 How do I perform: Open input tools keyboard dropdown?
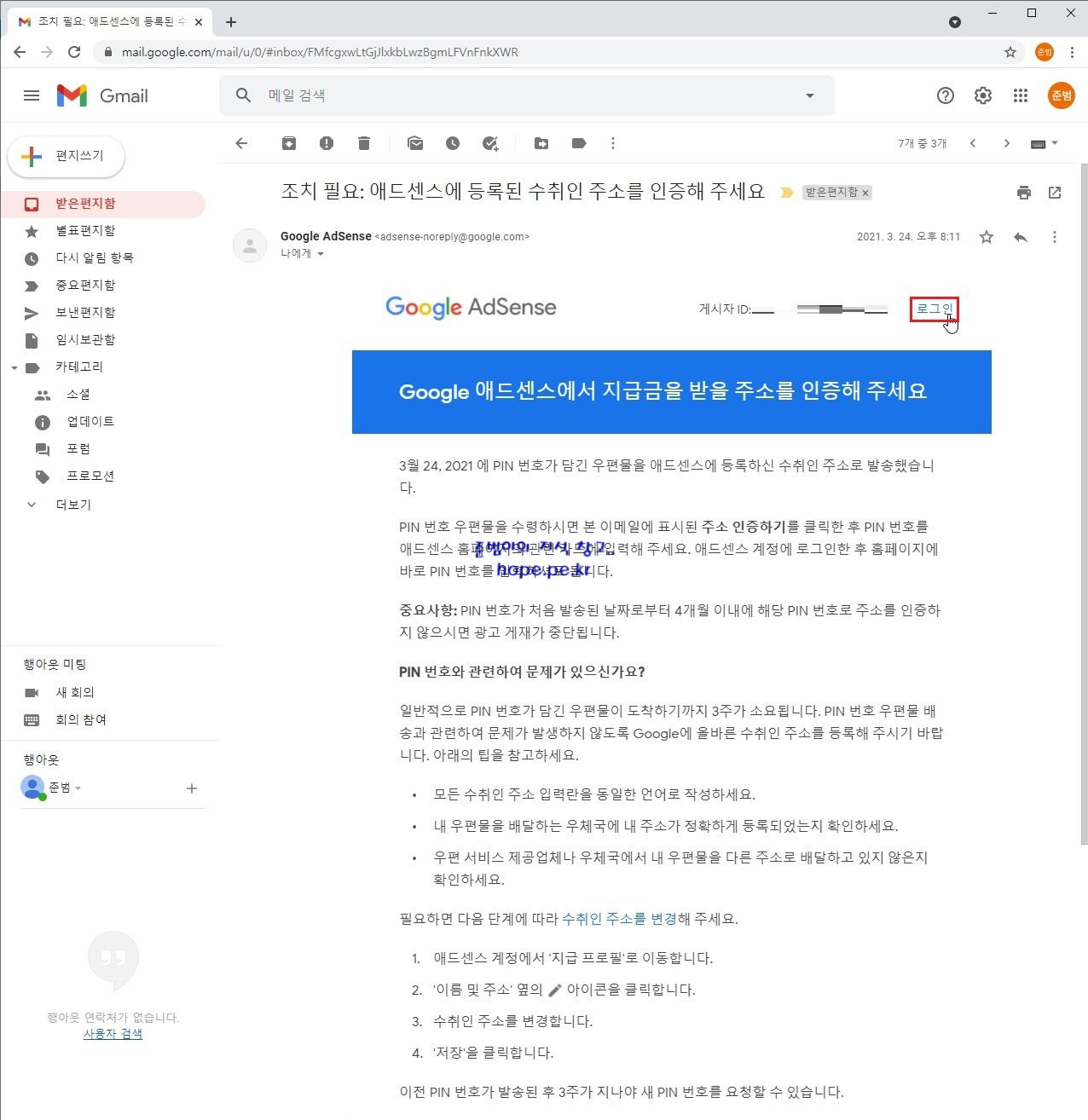(1045, 143)
